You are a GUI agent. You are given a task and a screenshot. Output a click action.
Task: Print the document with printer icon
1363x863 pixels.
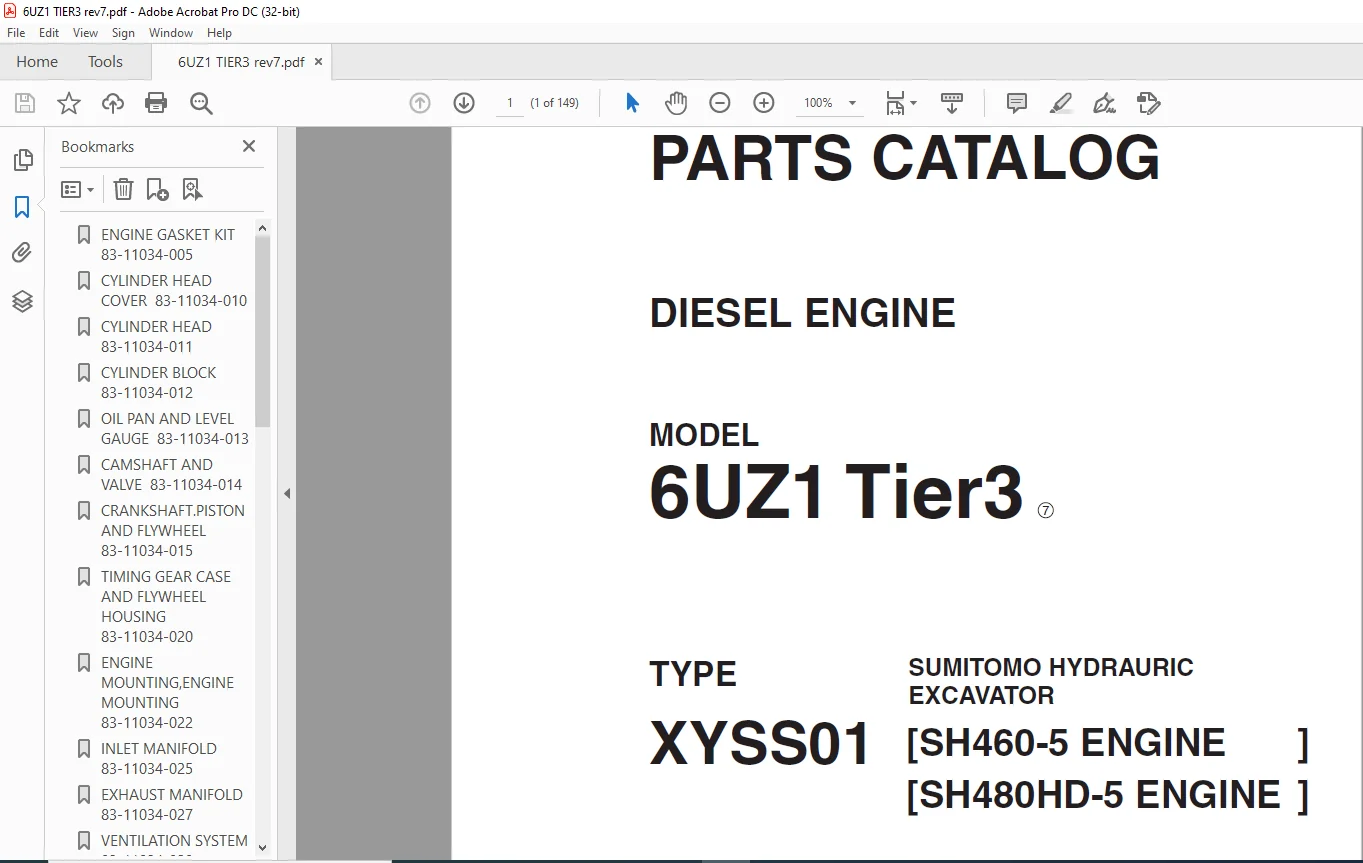click(156, 103)
